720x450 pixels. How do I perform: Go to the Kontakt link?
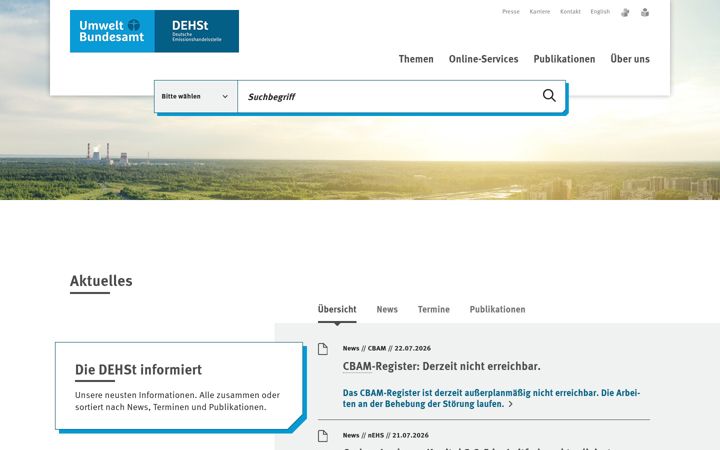tap(570, 12)
